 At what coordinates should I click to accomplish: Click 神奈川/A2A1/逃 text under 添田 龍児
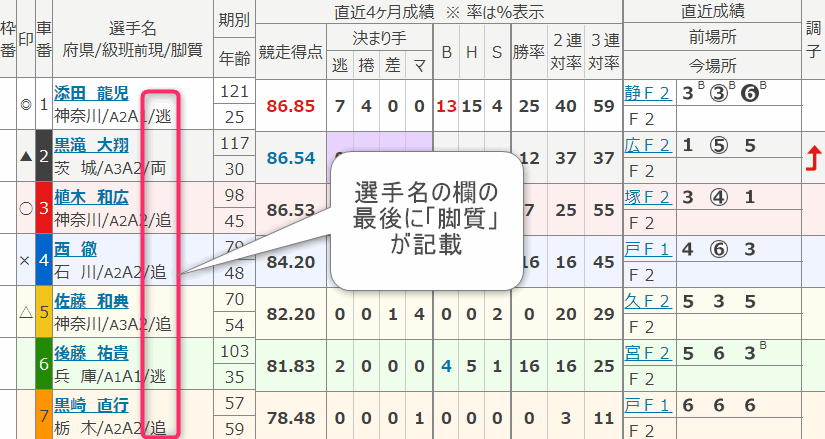tap(113, 116)
